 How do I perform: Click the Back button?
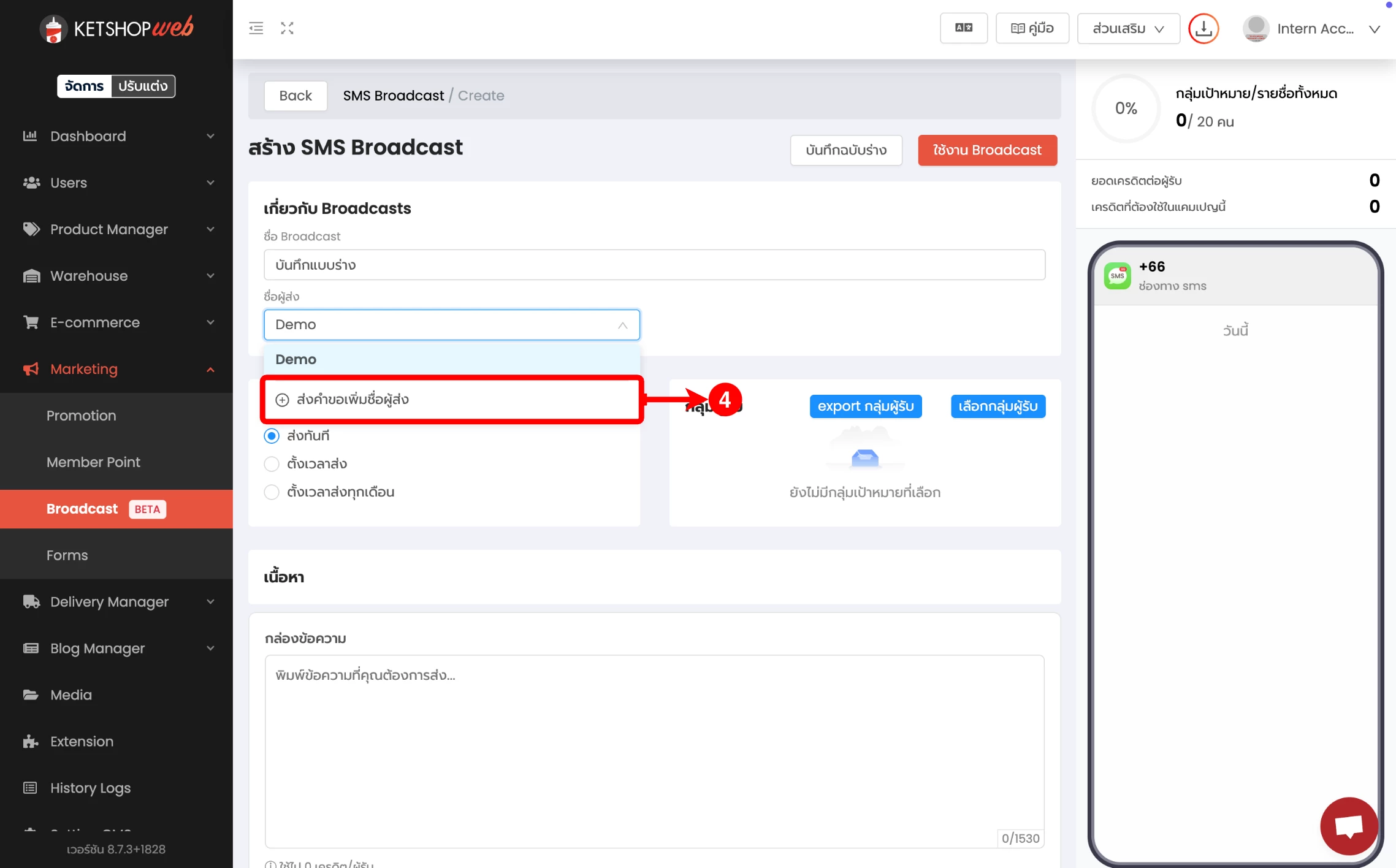point(295,96)
